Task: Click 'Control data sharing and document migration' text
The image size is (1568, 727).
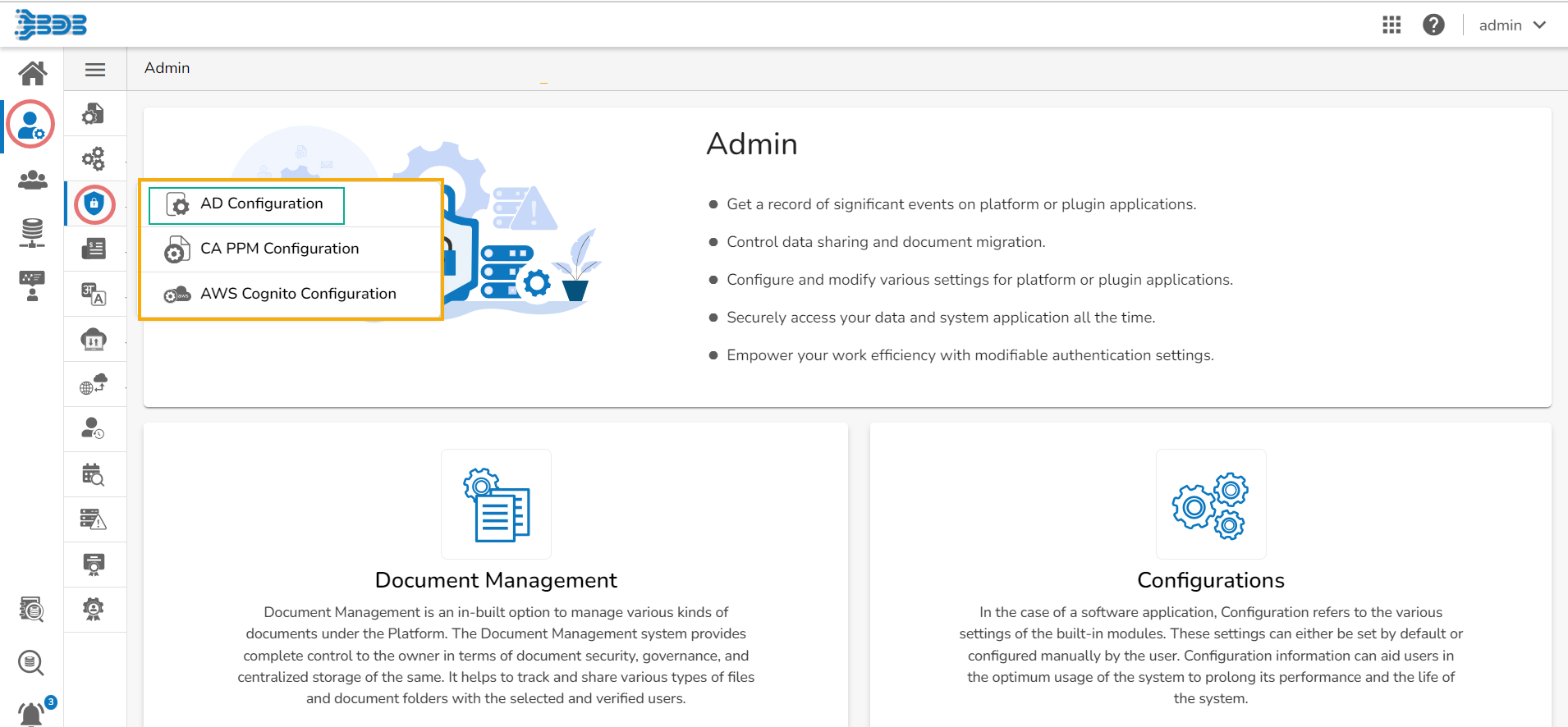Action: (x=886, y=242)
